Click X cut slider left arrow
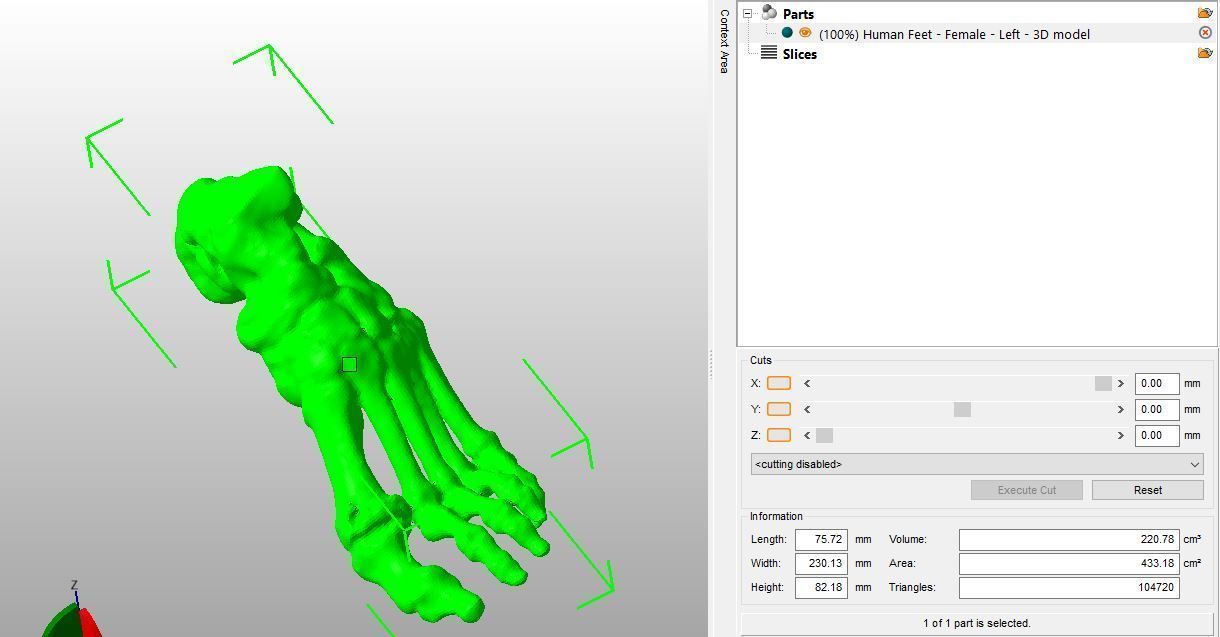The height and width of the screenshot is (637, 1220). (807, 383)
